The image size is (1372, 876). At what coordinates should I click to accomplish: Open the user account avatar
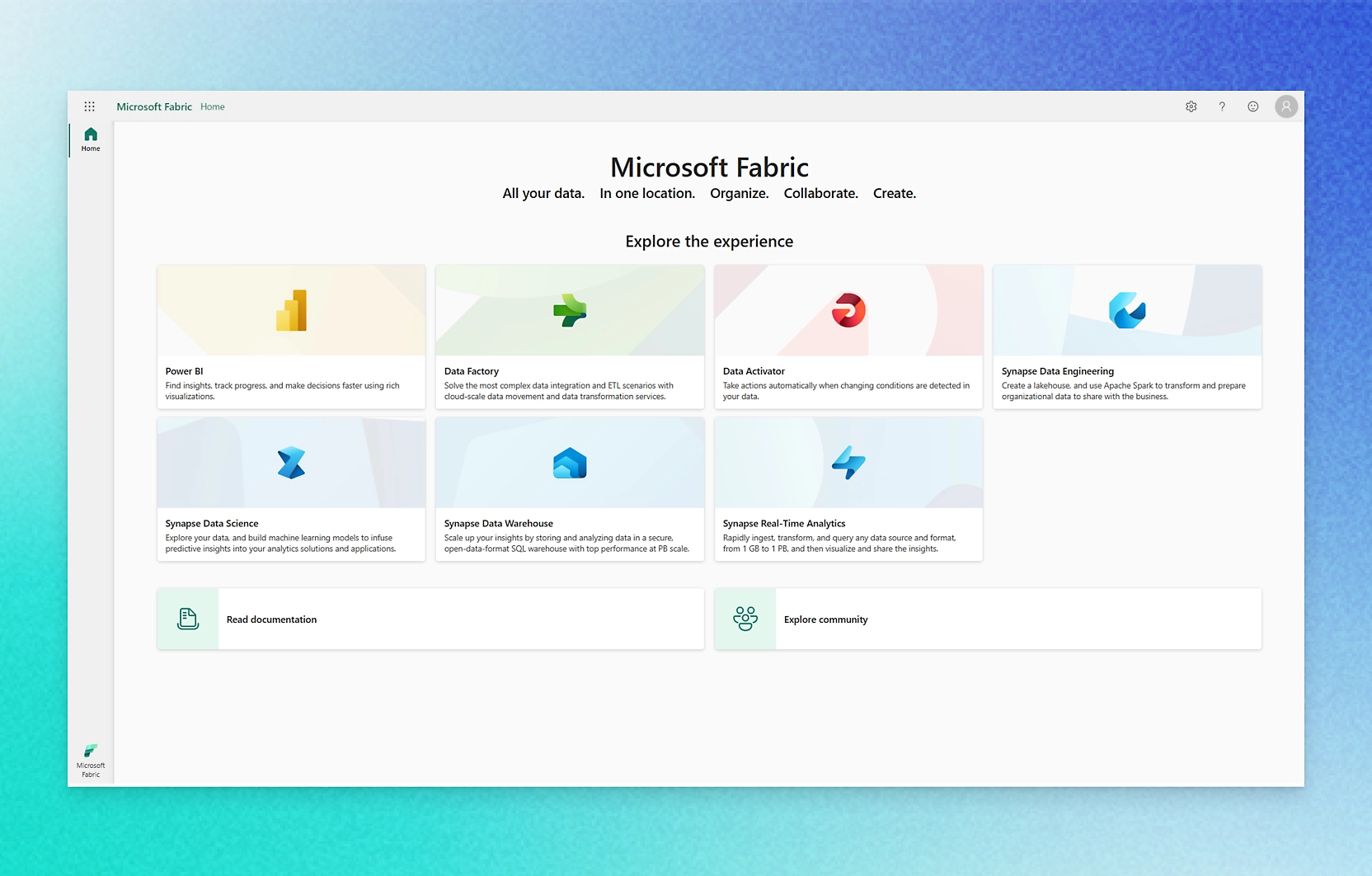[1286, 106]
